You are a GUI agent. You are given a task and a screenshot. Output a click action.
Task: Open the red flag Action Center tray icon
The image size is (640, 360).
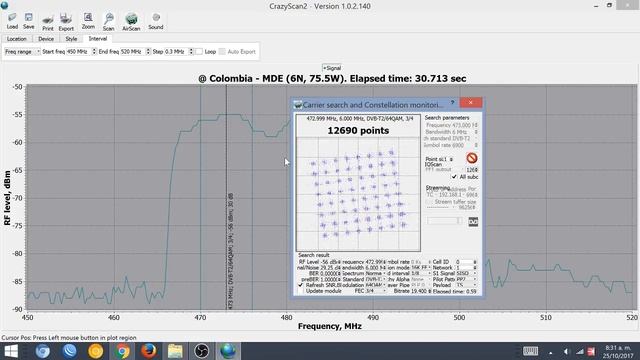click(x=591, y=351)
